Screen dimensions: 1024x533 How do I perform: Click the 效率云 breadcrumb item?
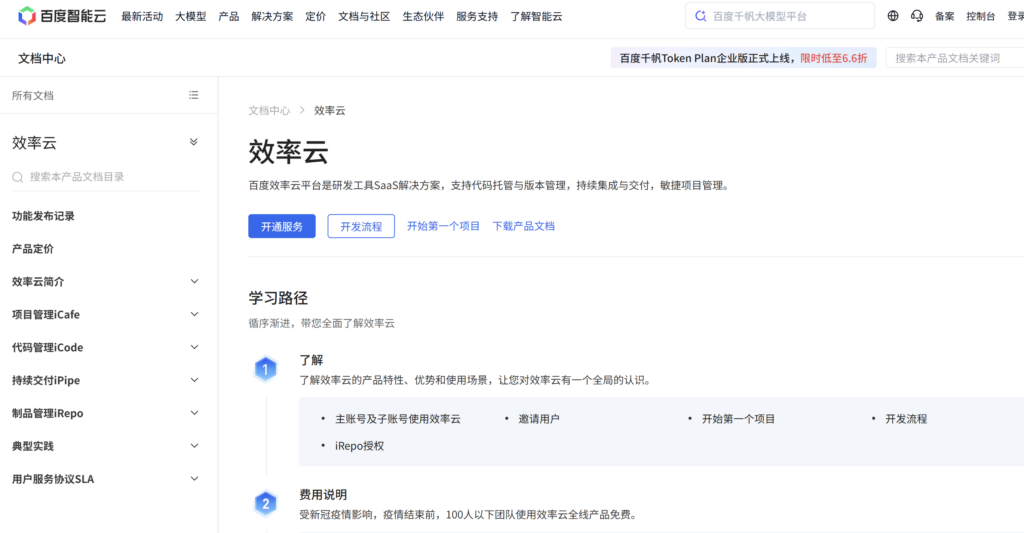pyautogui.click(x=330, y=110)
